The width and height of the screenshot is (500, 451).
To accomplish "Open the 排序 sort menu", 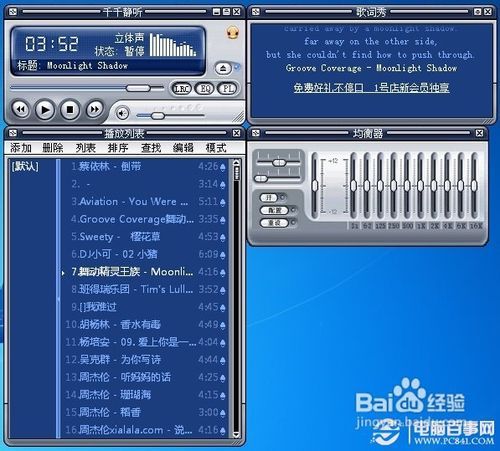I will coord(118,147).
